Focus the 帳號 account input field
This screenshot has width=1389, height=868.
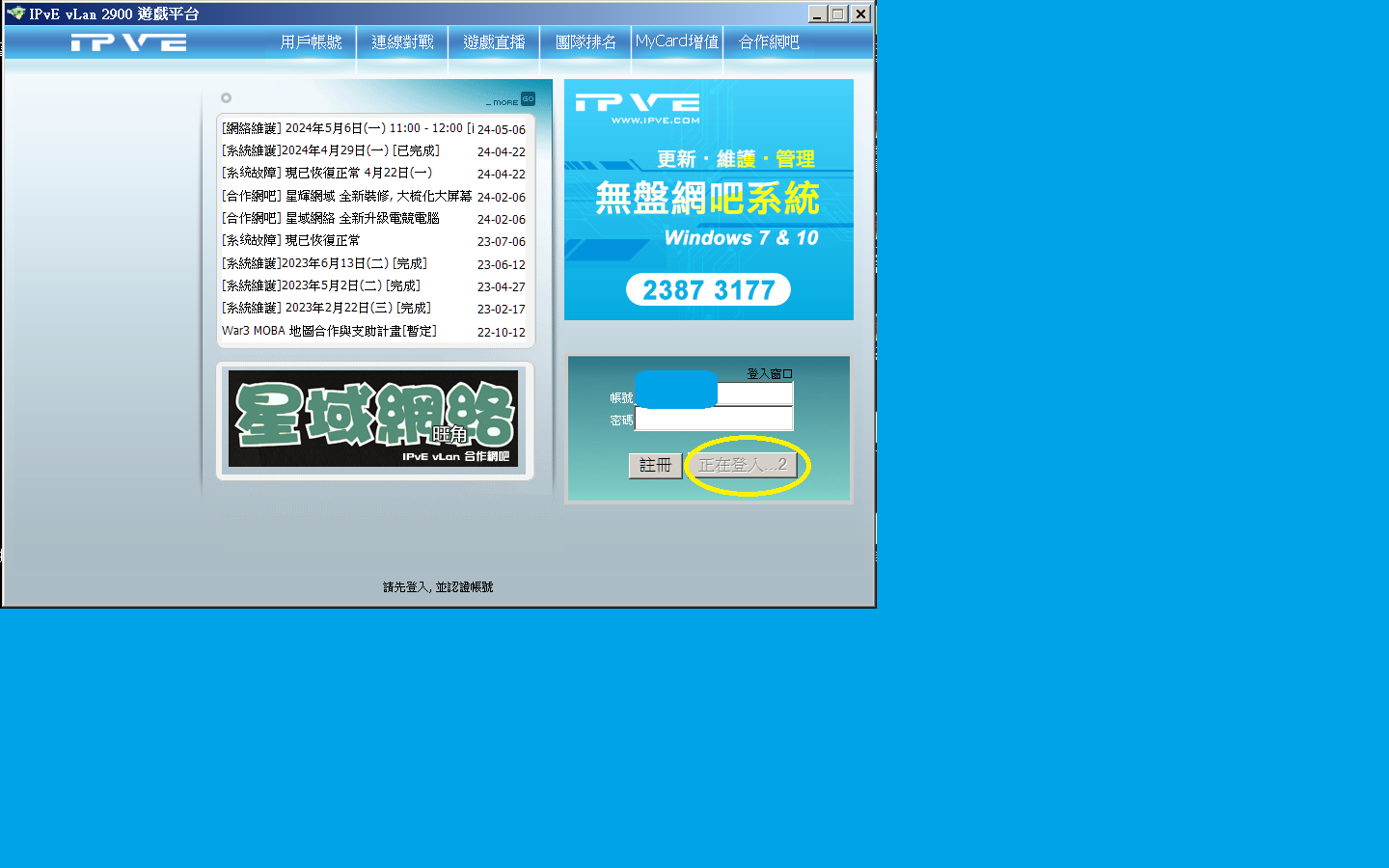714,393
